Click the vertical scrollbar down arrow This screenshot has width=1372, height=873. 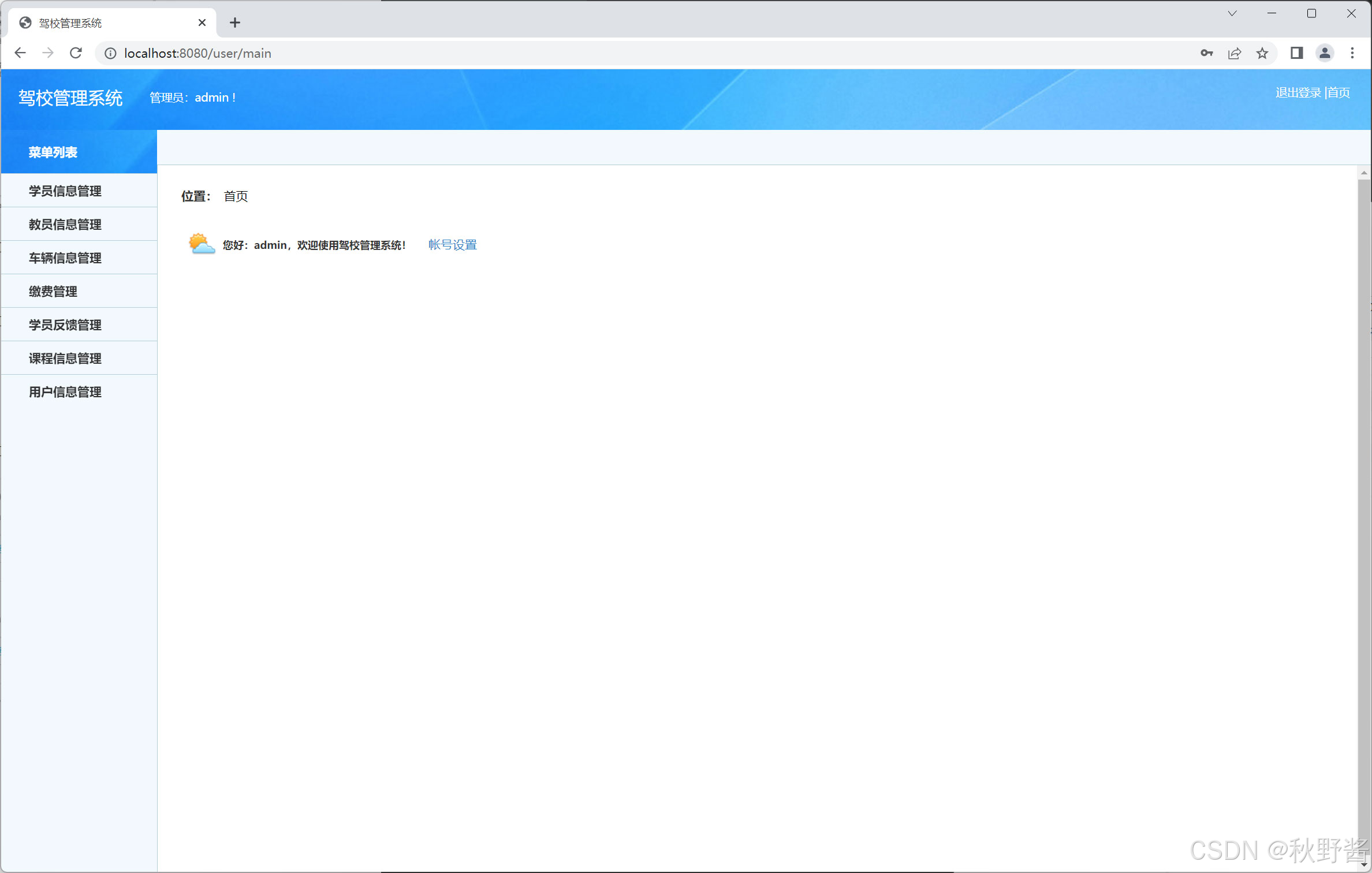(1364, 865)
